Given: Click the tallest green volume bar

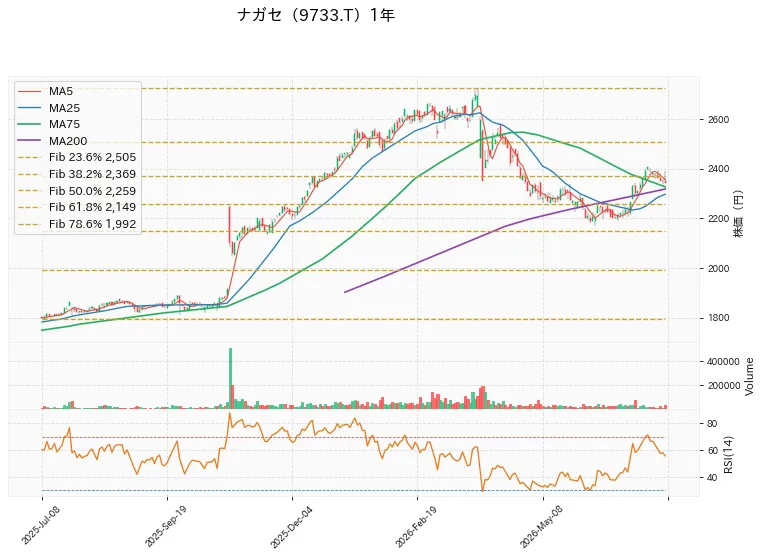Looking at the screenshot, I should click(230, 378).
